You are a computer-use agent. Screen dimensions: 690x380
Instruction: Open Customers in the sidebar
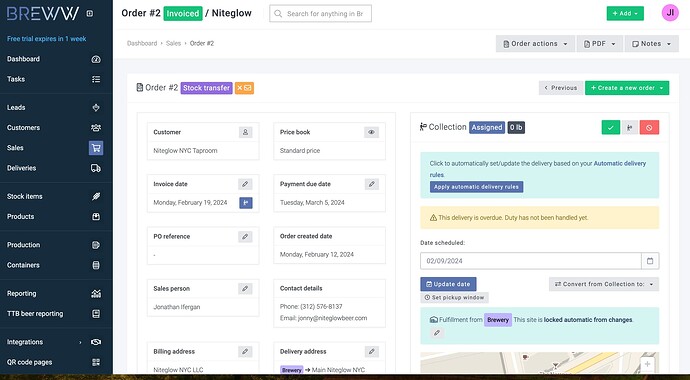coord(23,128)
